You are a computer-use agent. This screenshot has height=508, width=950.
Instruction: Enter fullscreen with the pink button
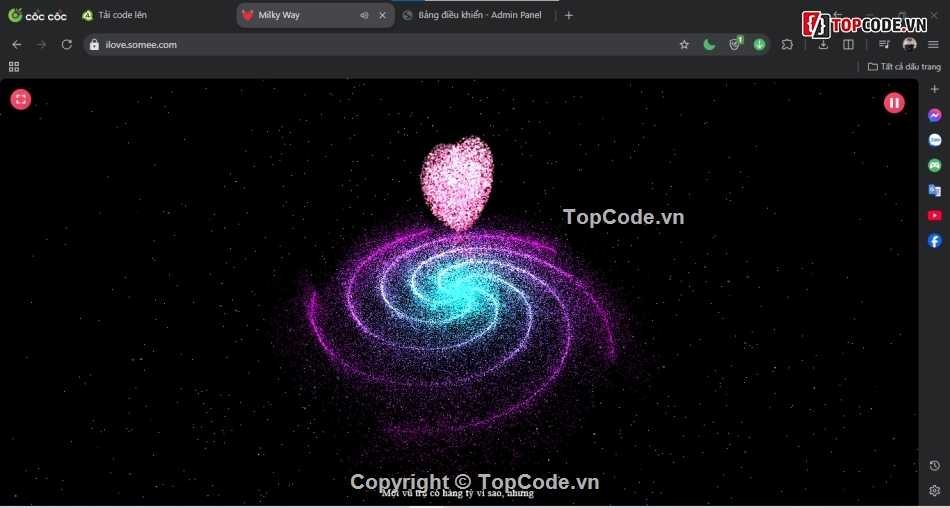tap(21, 99)
